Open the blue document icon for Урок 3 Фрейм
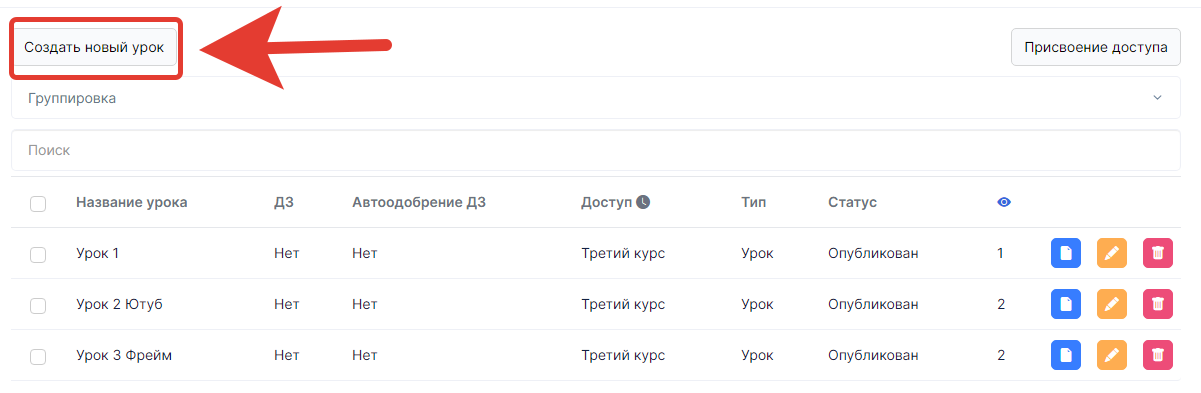 1066,355
